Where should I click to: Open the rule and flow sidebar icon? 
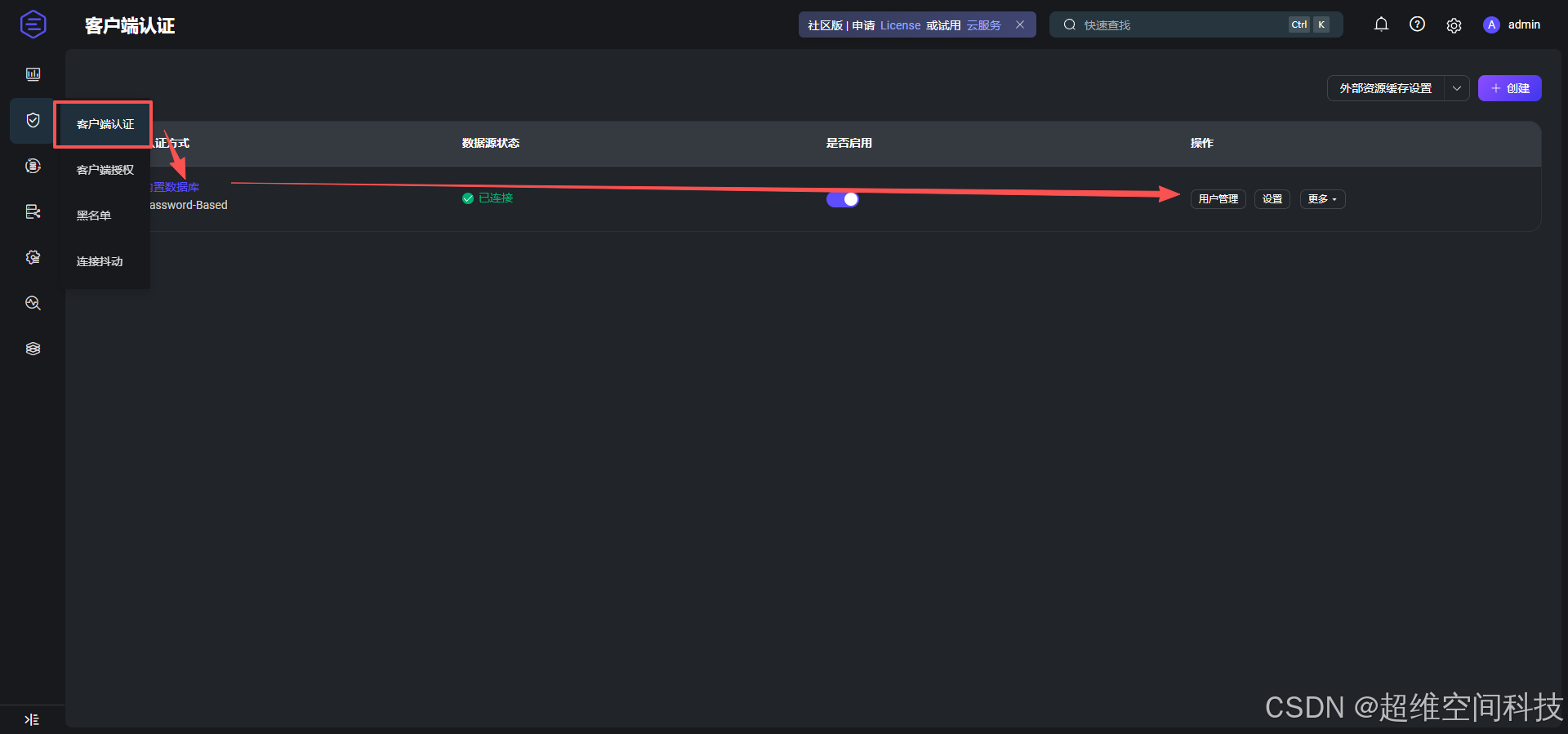[33, 211]
